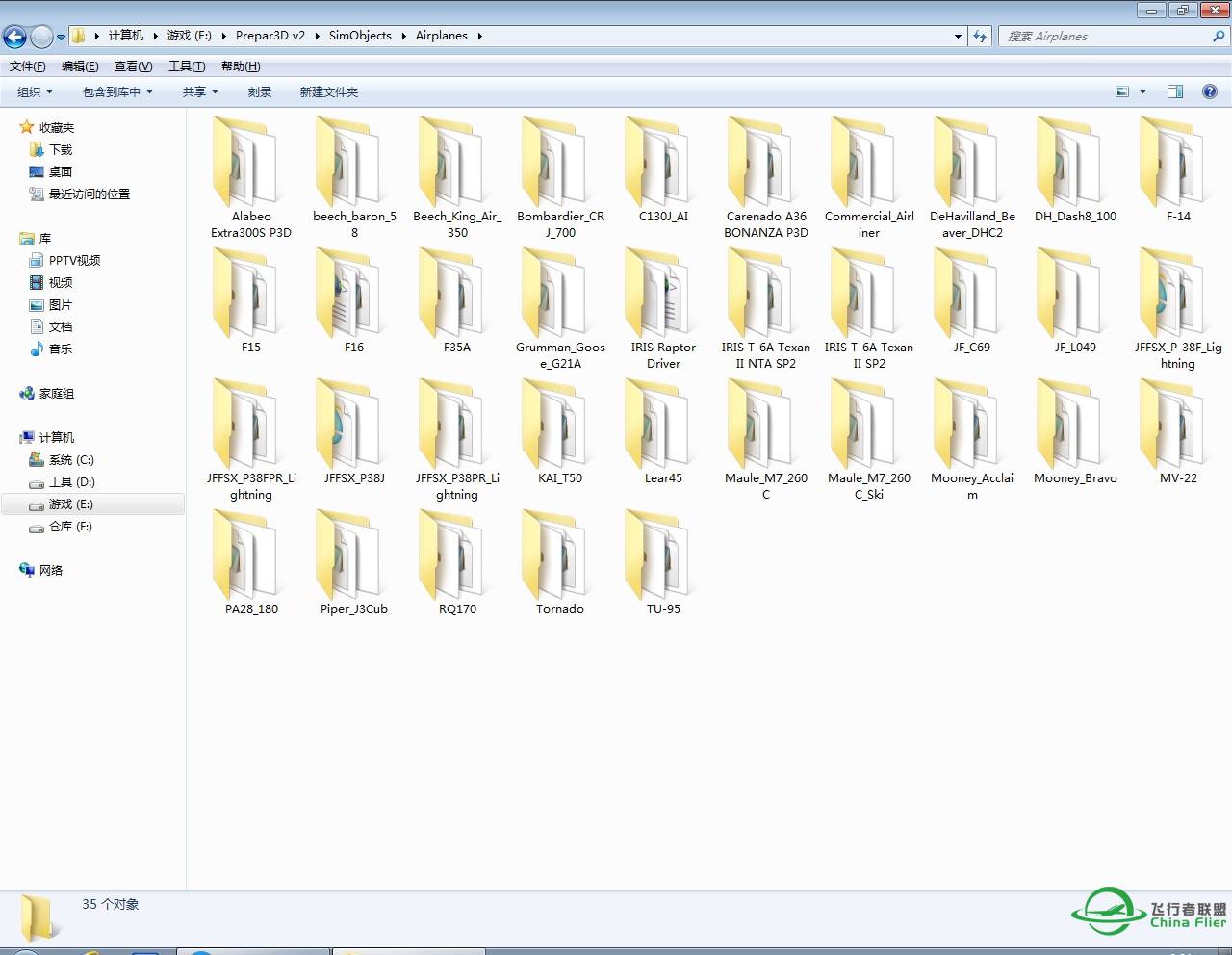Expand the 共享 dropdown
This screenshot has width=1232, height=955.
(200, 92)
